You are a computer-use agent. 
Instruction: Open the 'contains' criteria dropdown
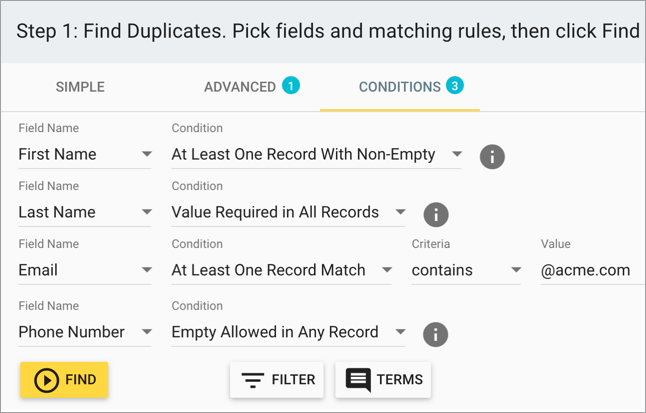coord(466,270)
